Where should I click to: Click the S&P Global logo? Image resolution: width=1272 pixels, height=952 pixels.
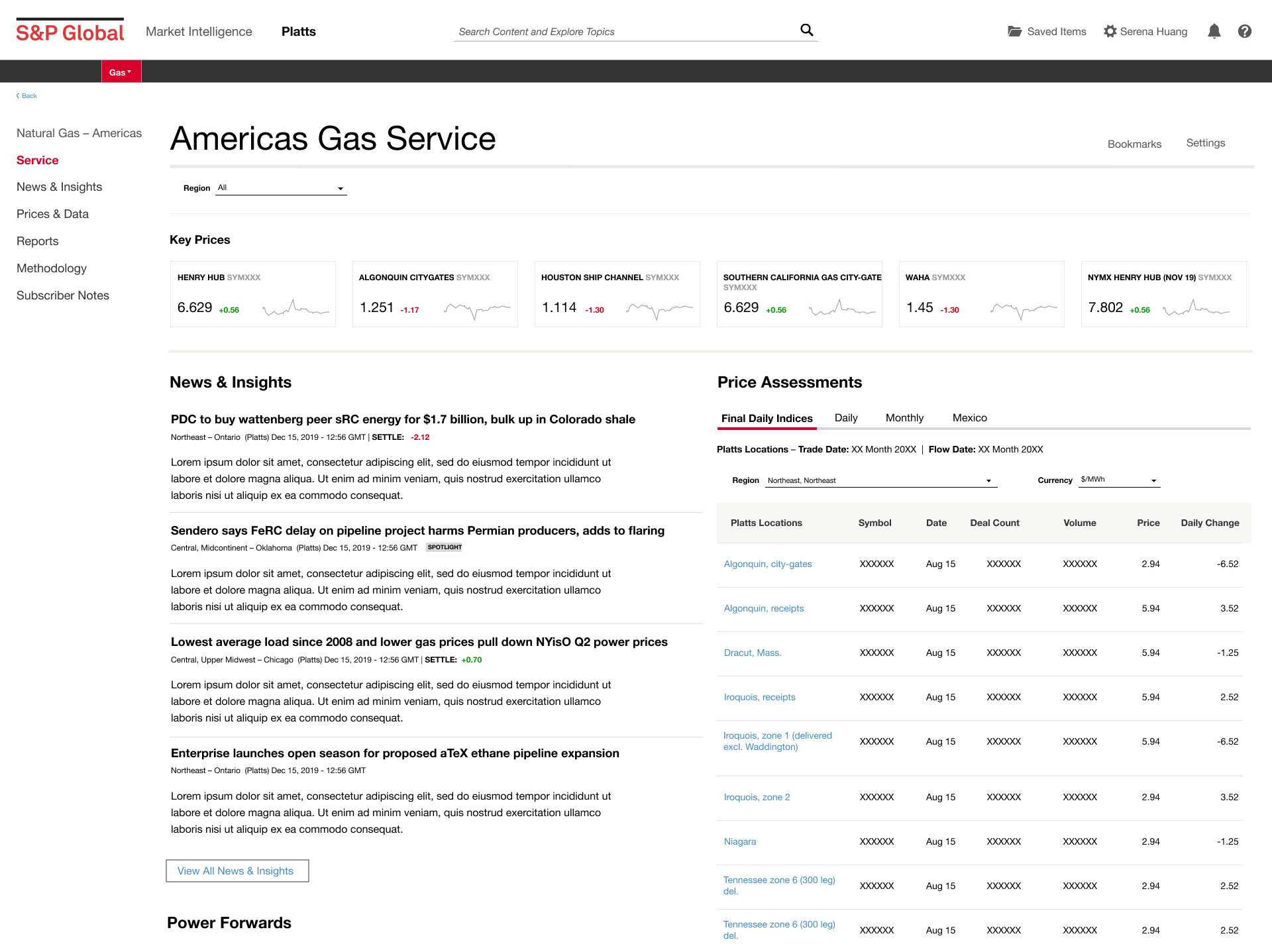coord(70,31)
